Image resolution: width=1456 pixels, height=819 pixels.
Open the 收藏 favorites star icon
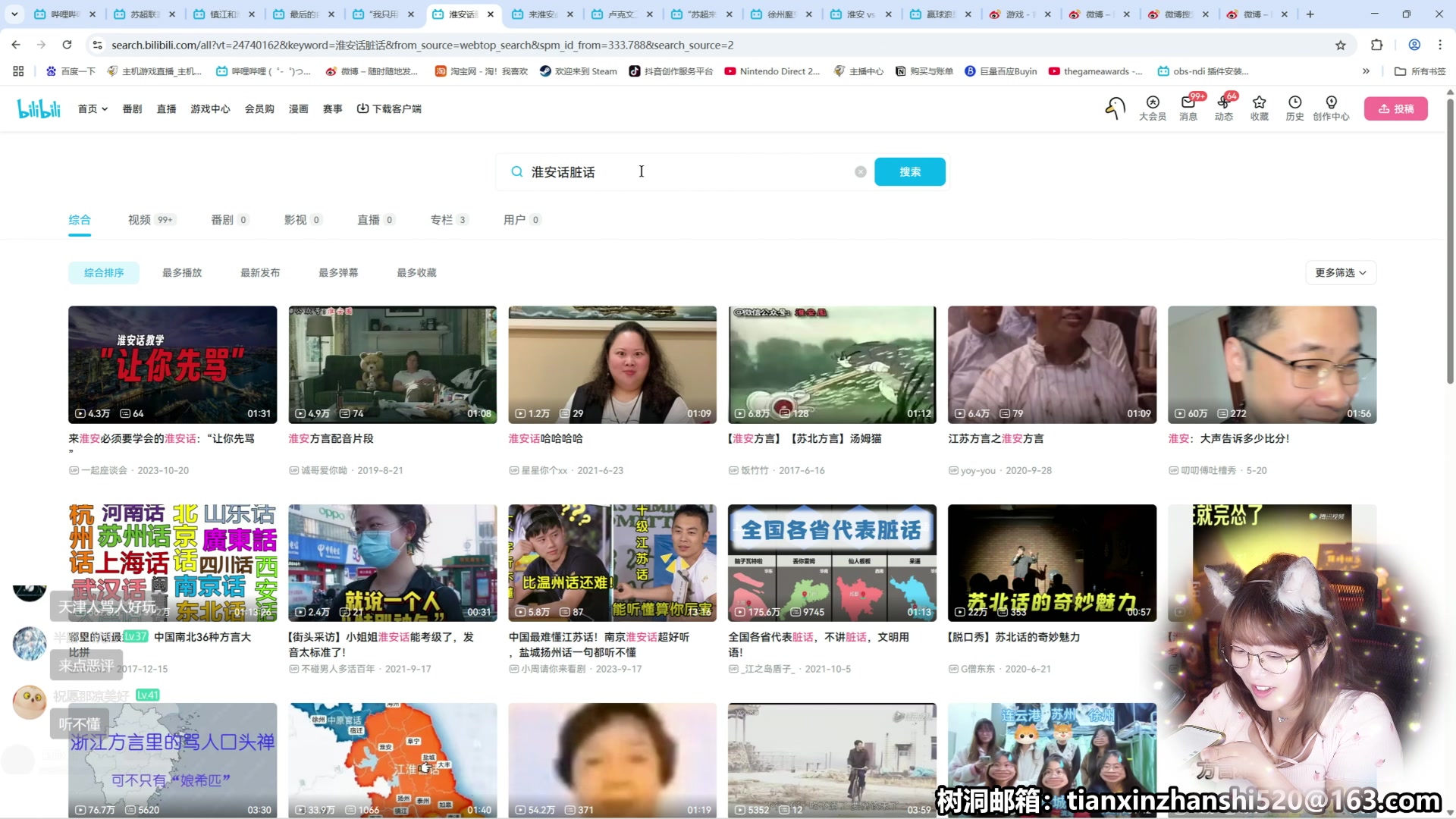click(1260, 108)
